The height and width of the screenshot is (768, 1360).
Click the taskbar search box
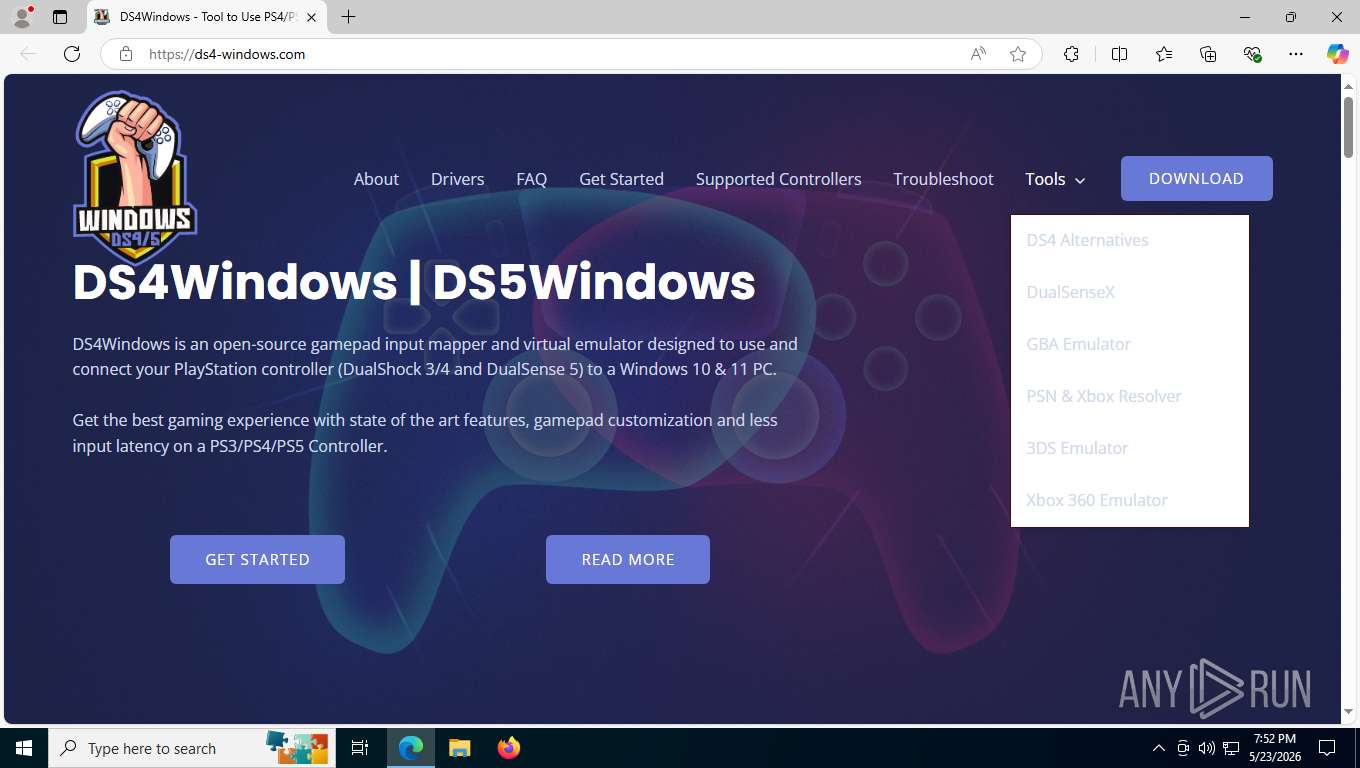[192, 748]
